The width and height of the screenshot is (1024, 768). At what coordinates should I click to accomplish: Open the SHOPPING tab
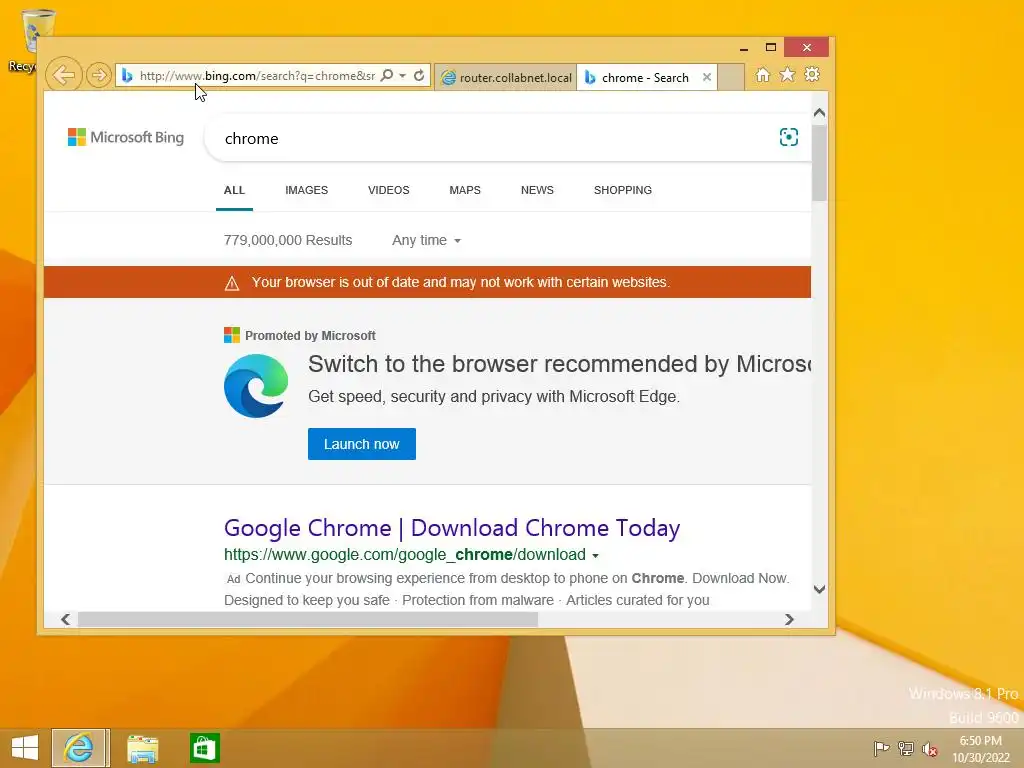623,190
